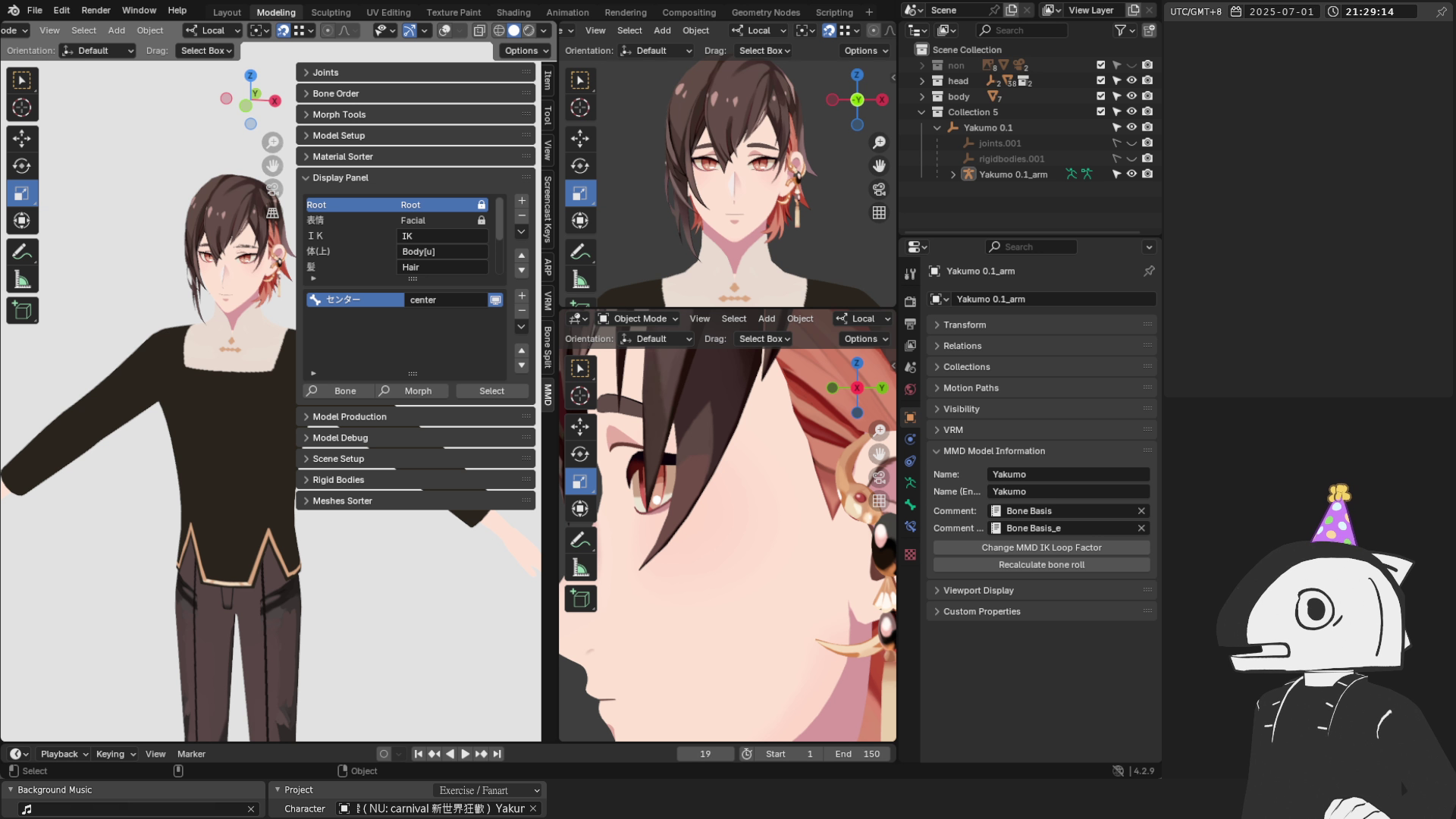Screen dimensions: 1456x819
Task: Open the Bone Split sidebar tab
Action: (548, 347)
